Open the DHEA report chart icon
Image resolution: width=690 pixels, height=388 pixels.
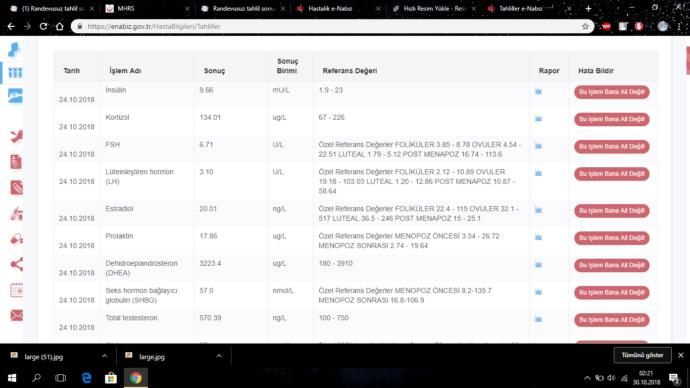[x=538, y=265]
